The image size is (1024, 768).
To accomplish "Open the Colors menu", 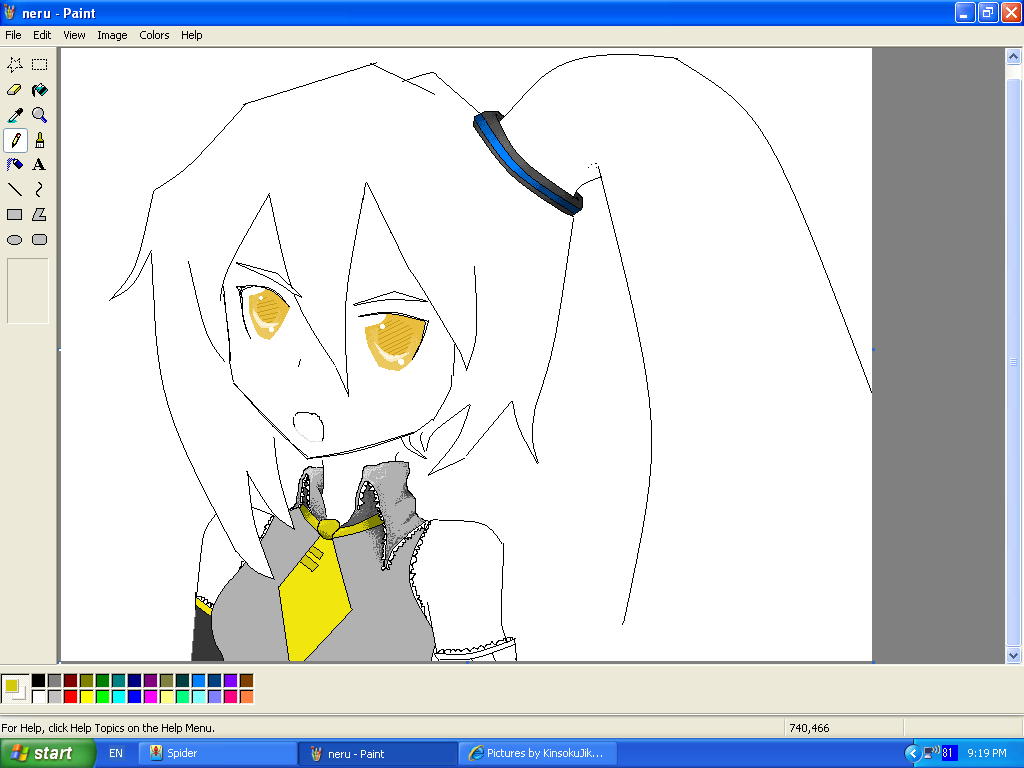I will 154,35.
